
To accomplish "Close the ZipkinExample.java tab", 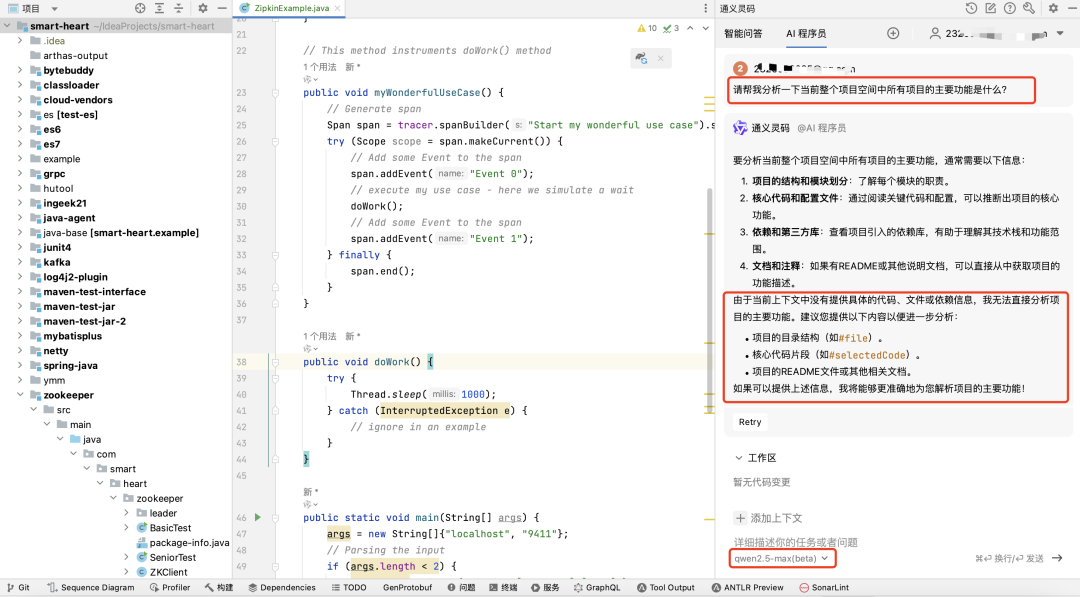I will [337, 8].
